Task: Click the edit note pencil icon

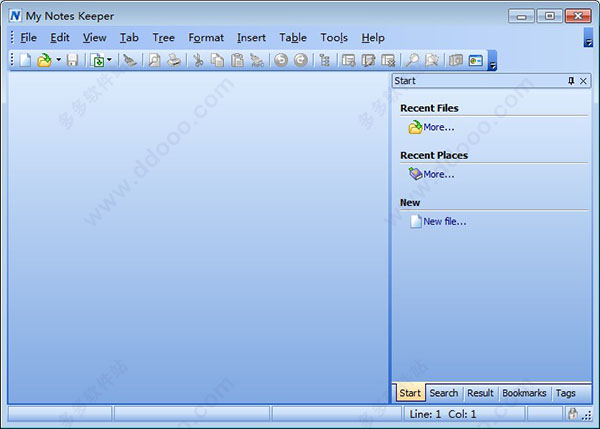Action: tap(368, 60)
